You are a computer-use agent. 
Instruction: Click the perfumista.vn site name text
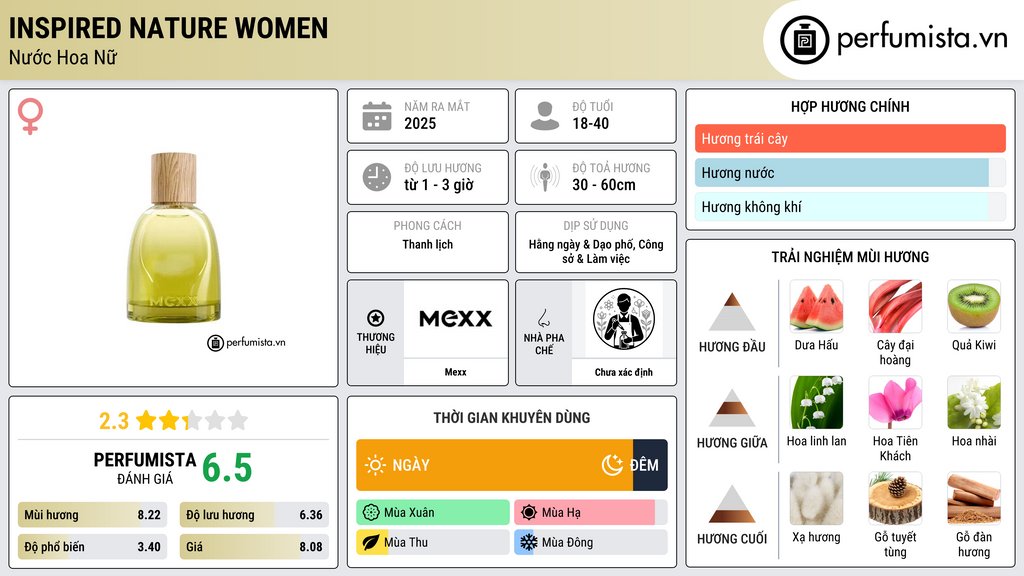(921, 38)
